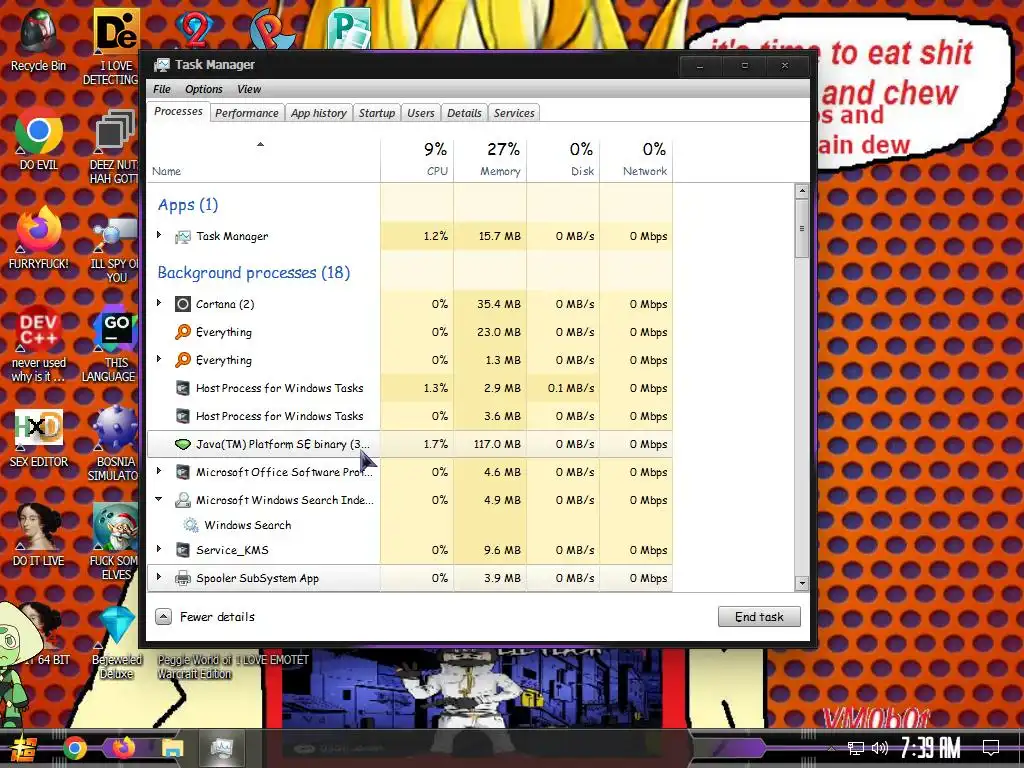Click the End task button
The height and width of the screenshot is (768, 1024).
(x=759, y=616)
